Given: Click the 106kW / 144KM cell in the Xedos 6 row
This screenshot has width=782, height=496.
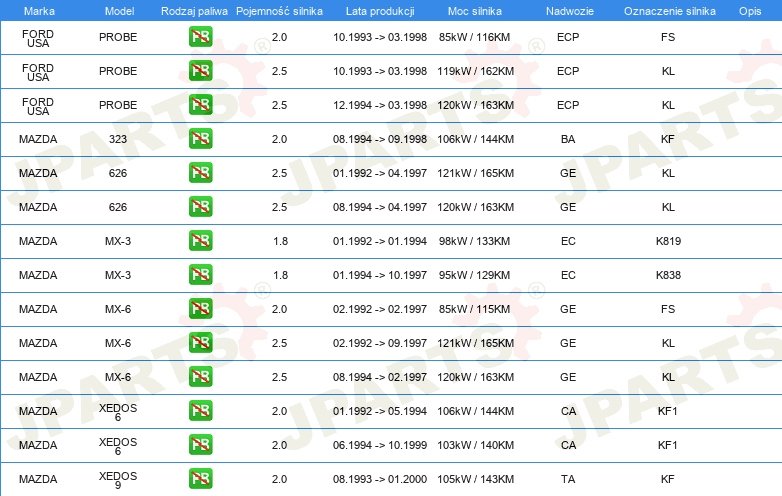Looking at the screenshot, I should point(475,411).
